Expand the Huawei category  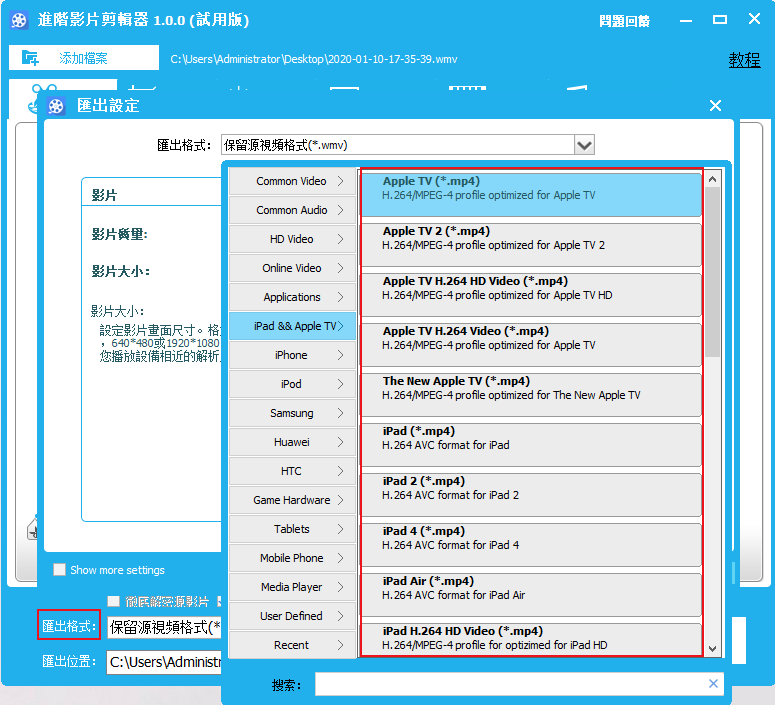(292, 442)
